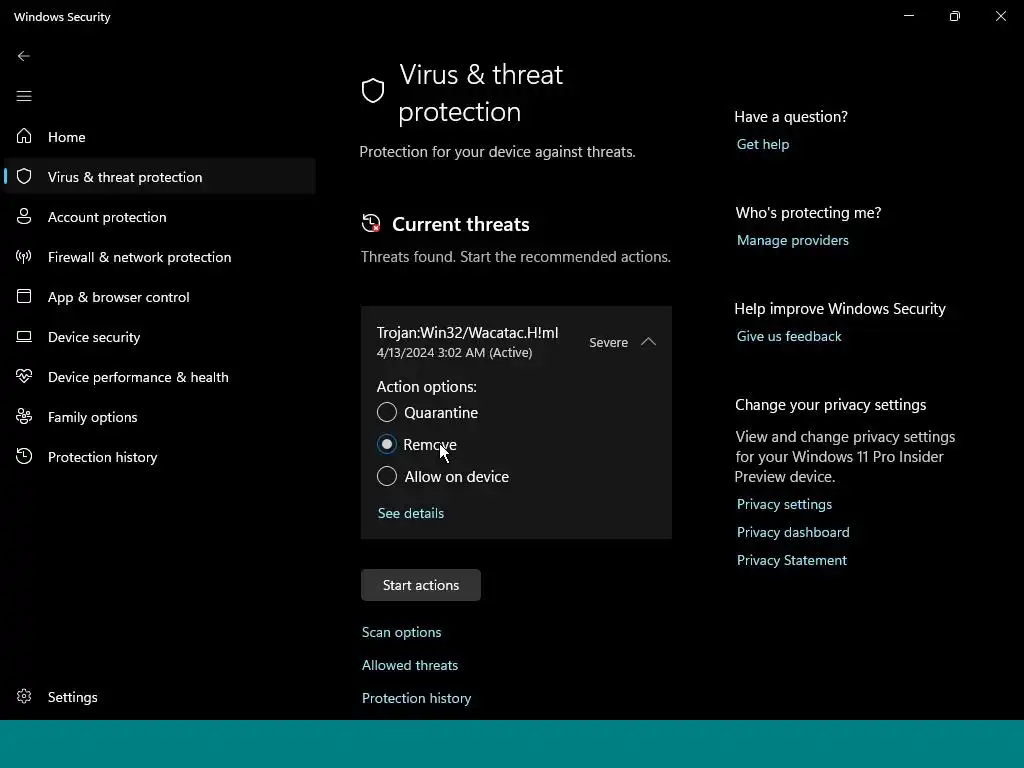Open the Allowed threats link
The height and width of the screenshot is (768, 1024).
point(410,665)
